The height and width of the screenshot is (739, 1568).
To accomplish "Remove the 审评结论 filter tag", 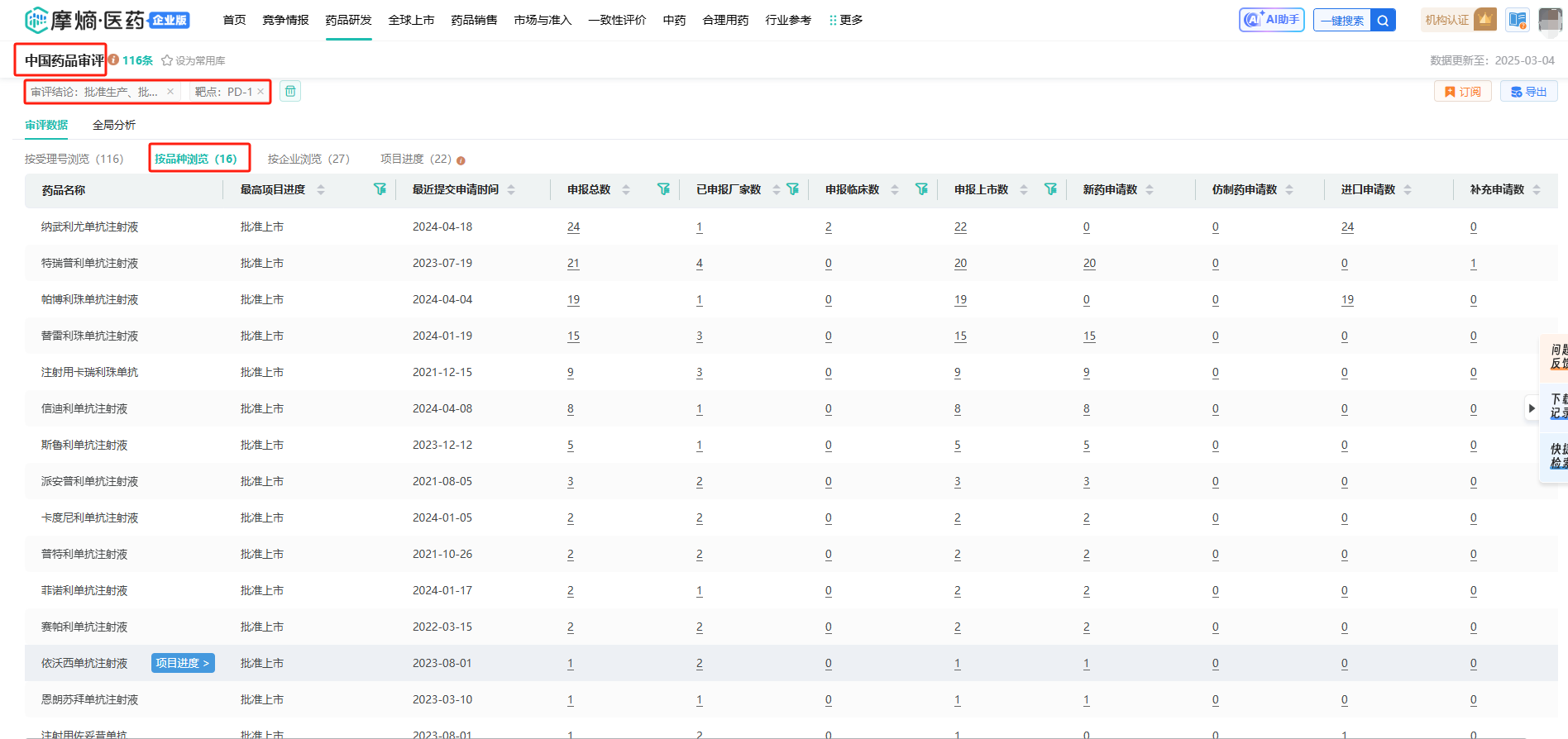I will [x=170, y=92].
